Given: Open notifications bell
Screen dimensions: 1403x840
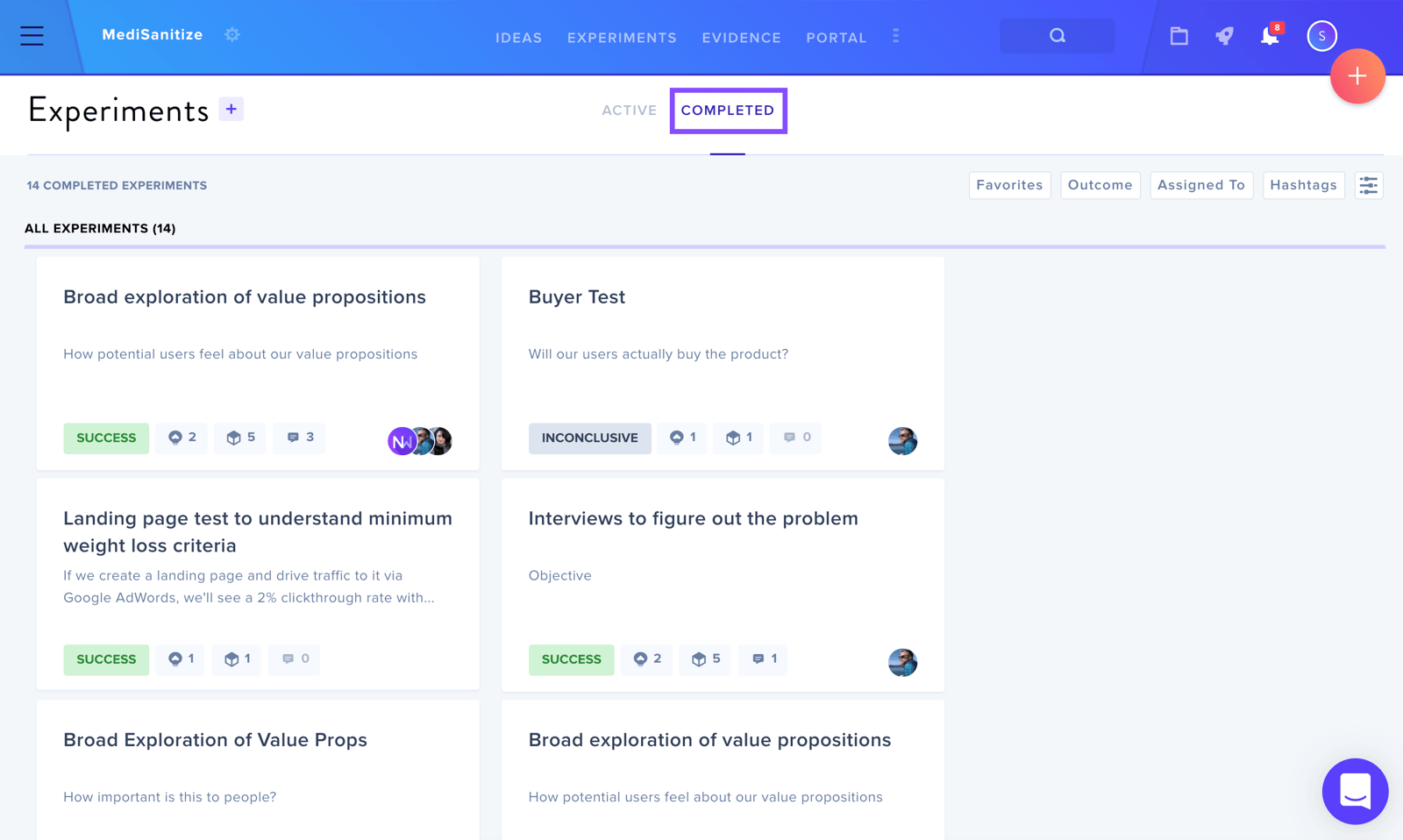Looking at the screenshot, I should (1269, 36).
